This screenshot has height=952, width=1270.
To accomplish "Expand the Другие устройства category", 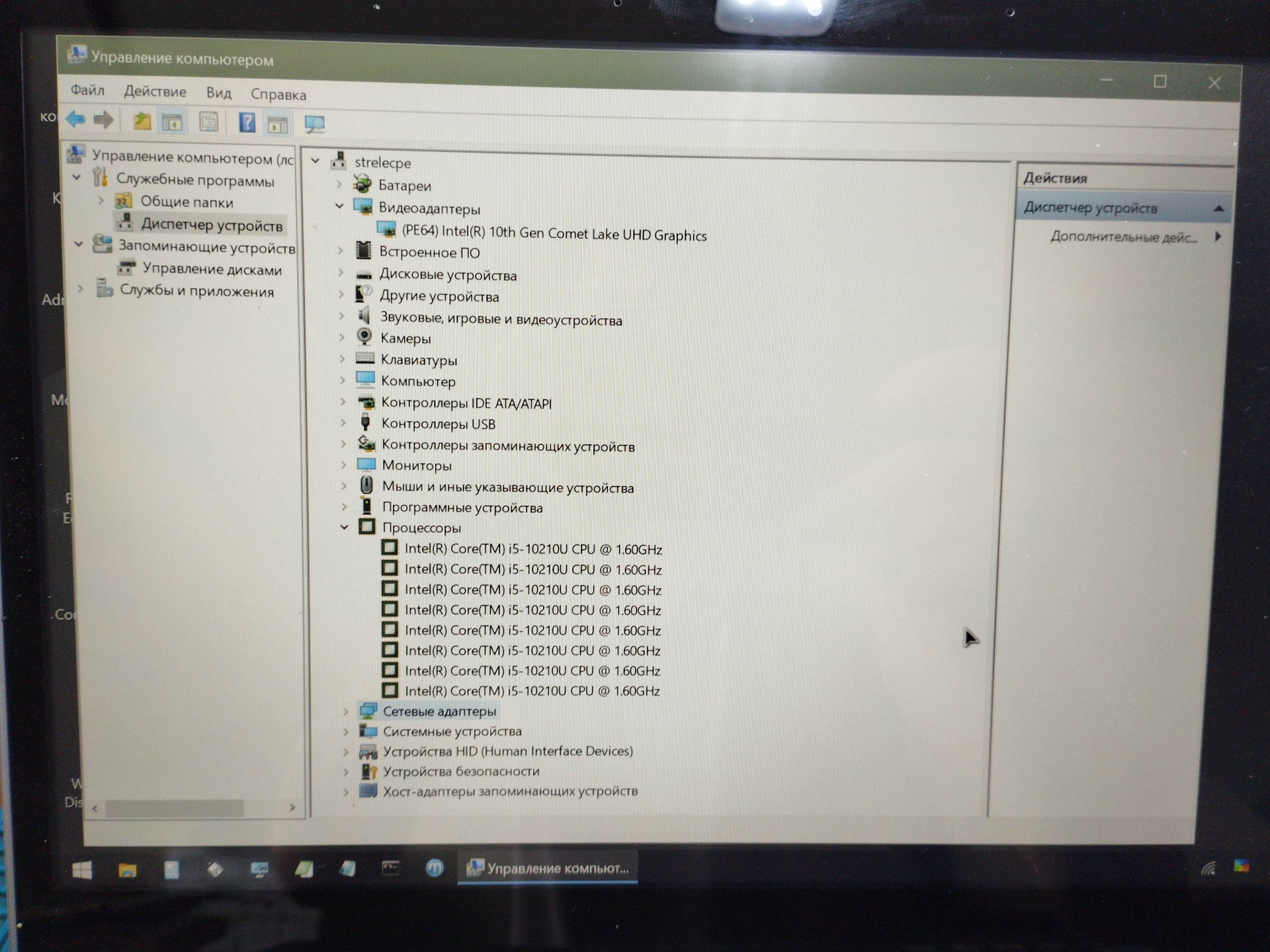I will 341,294.
